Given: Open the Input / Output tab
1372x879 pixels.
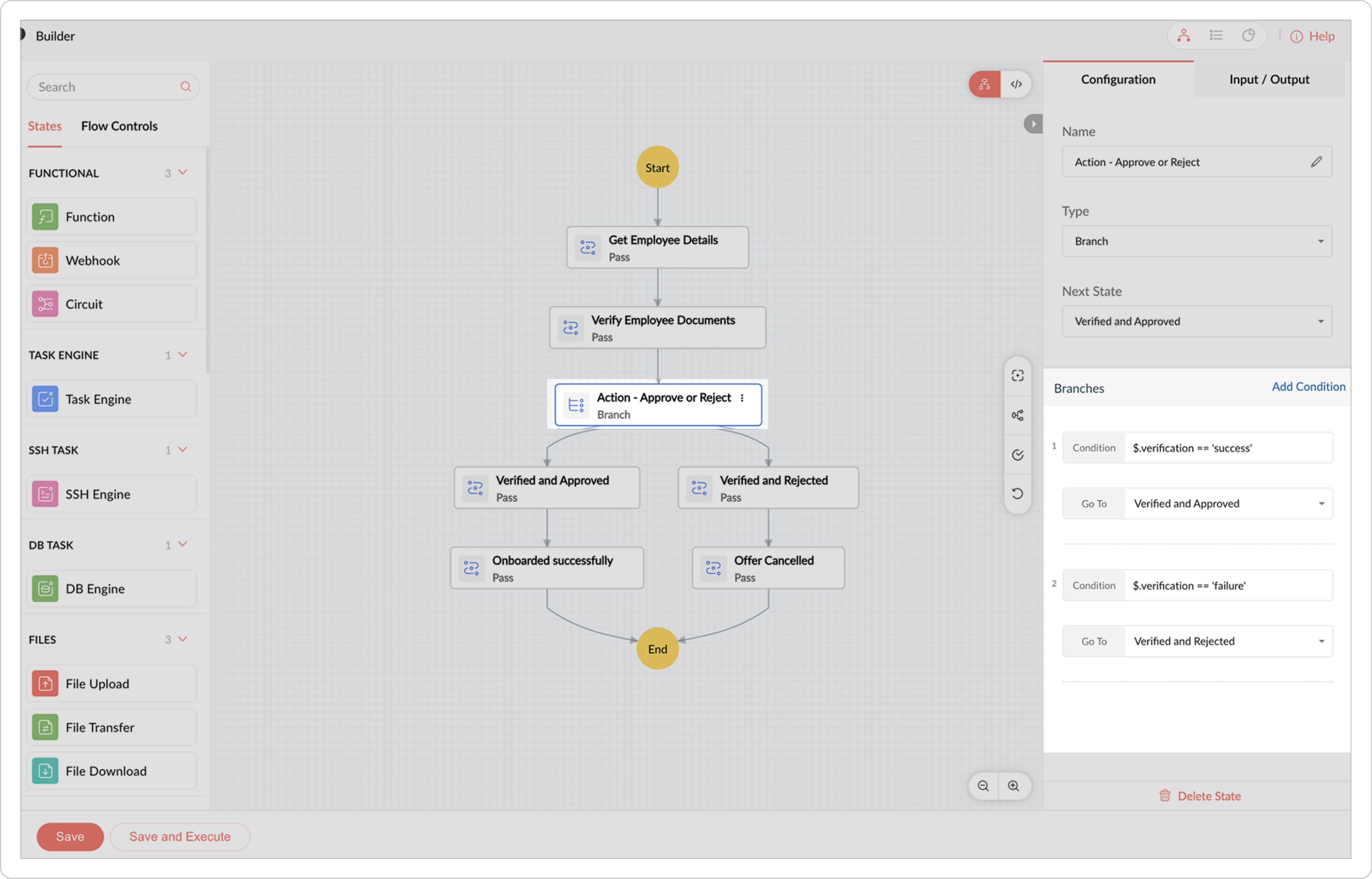Looking at the screenshot, I should (x=1269, y=80).
